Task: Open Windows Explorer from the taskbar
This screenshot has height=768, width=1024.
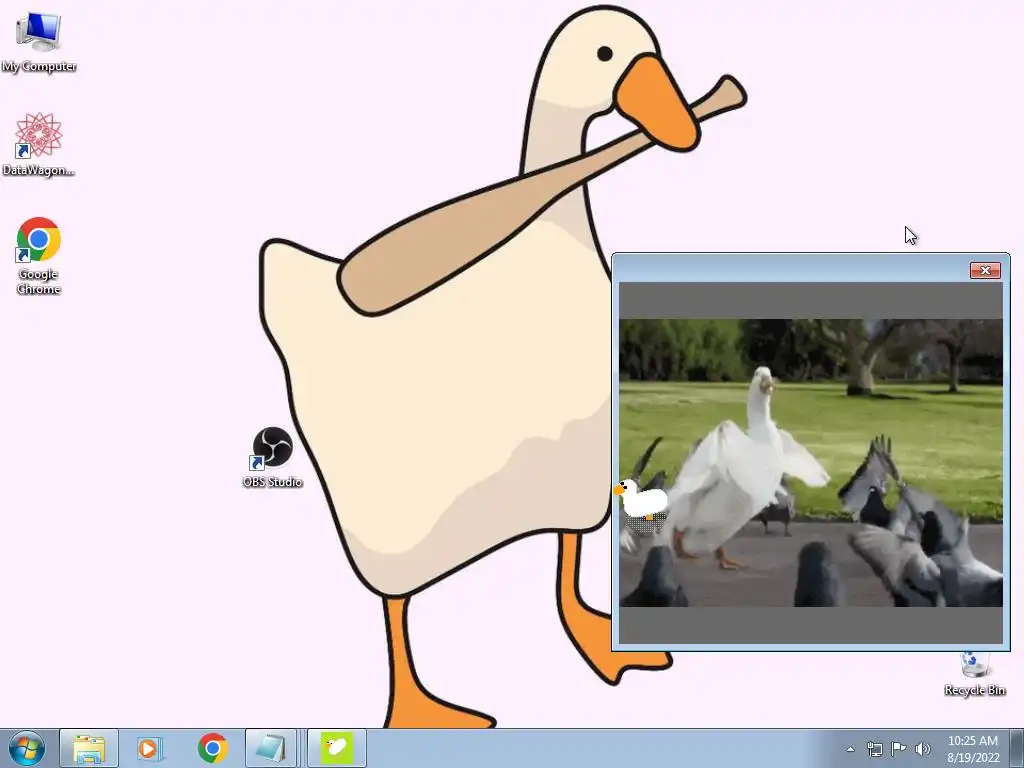Action: point(89,748)
